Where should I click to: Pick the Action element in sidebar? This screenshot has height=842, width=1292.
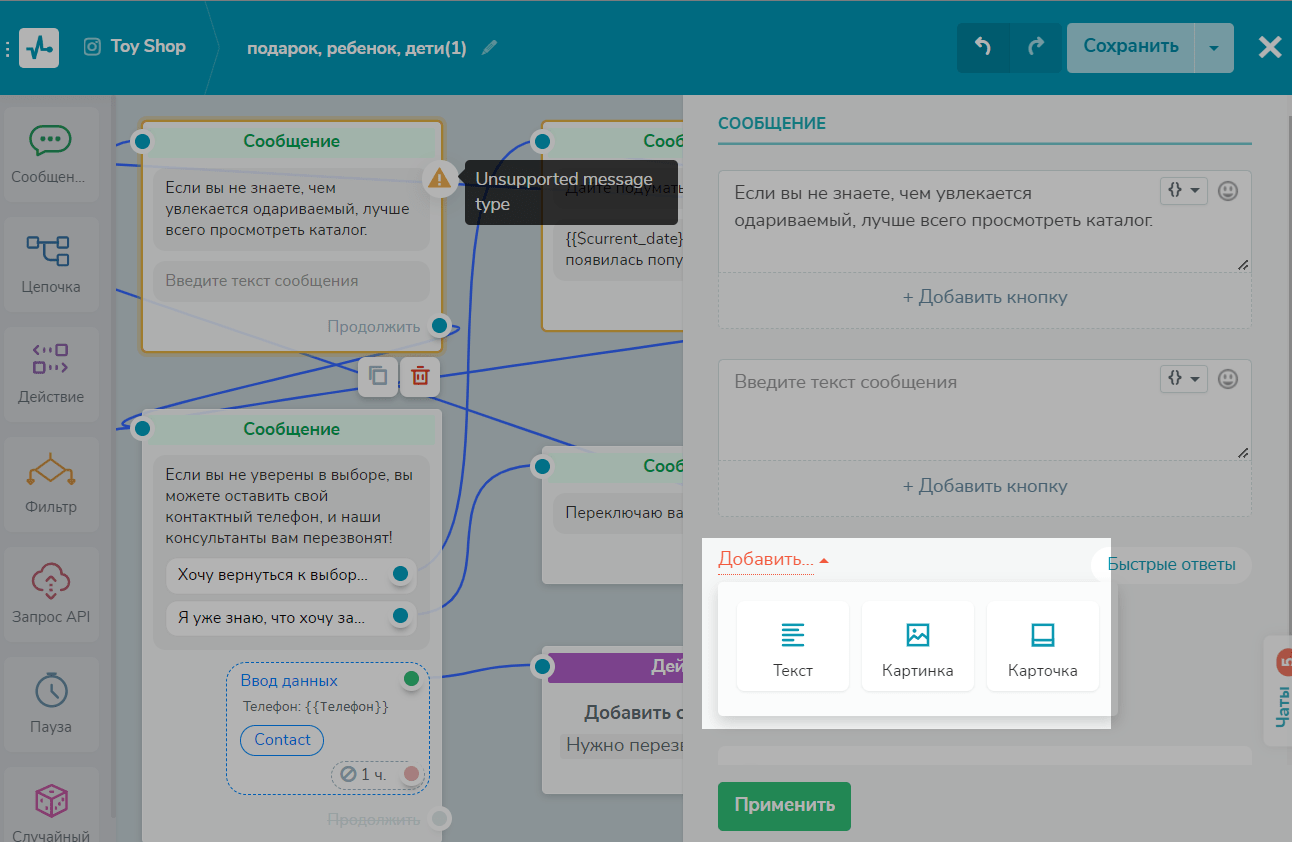(51, 373)
